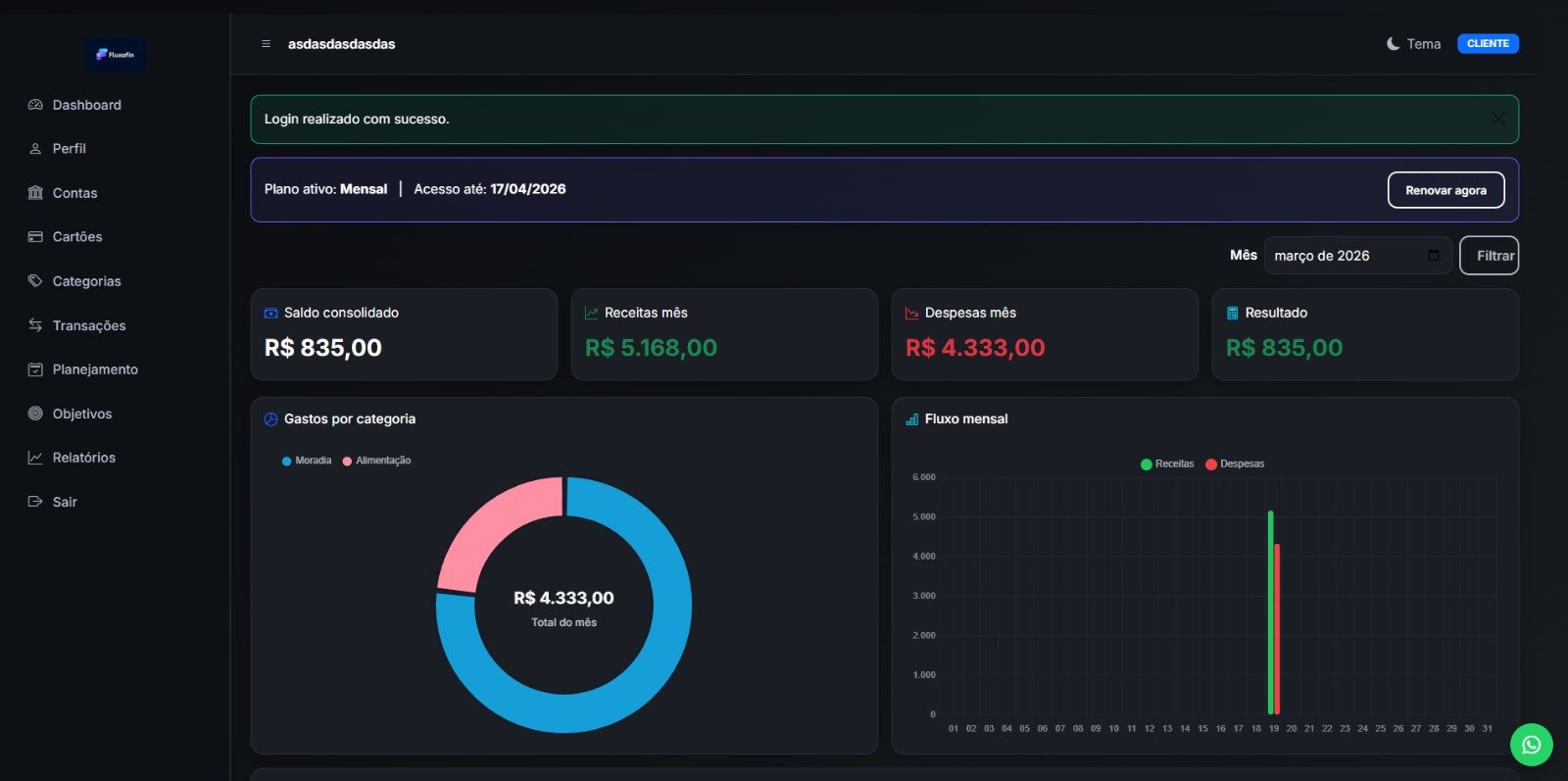1568x781 pixels.
Task: Click the Relatórios chart icon
Action: pyautogui.click(x=35, y=458)
